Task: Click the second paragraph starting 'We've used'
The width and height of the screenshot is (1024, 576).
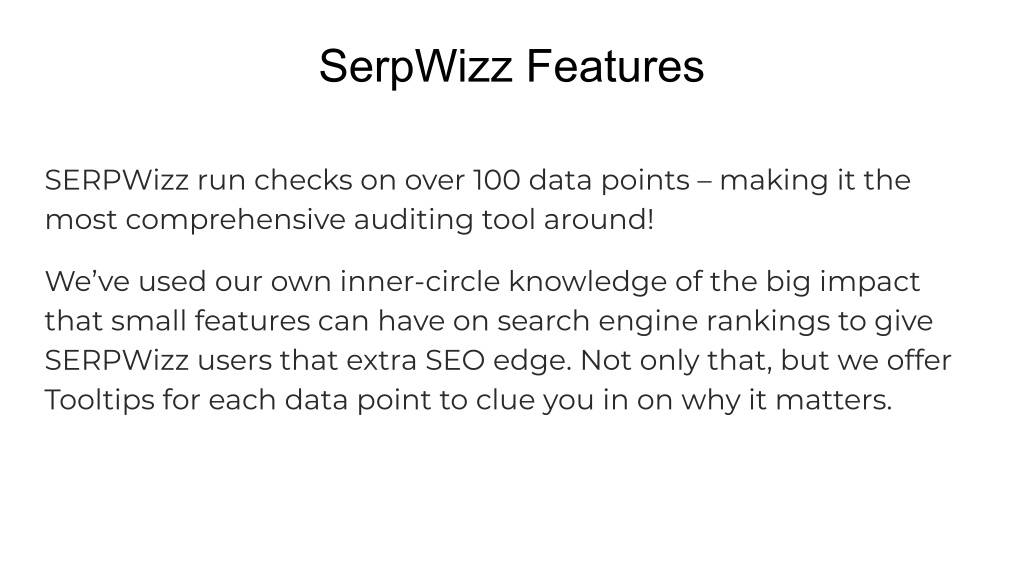Action: click(498, 340)
